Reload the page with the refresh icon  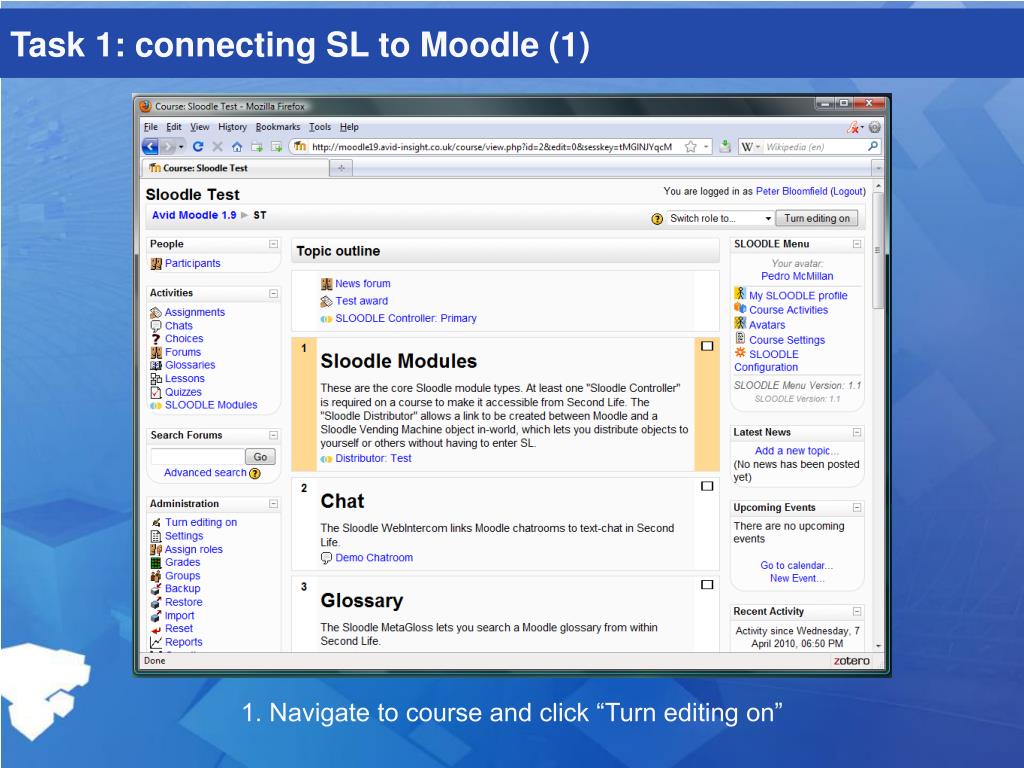(198, 146)
